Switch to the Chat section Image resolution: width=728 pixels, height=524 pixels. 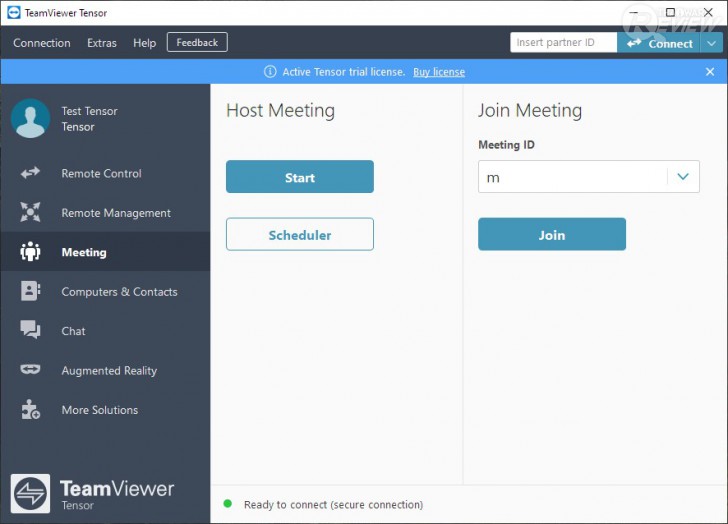point(105,331)
